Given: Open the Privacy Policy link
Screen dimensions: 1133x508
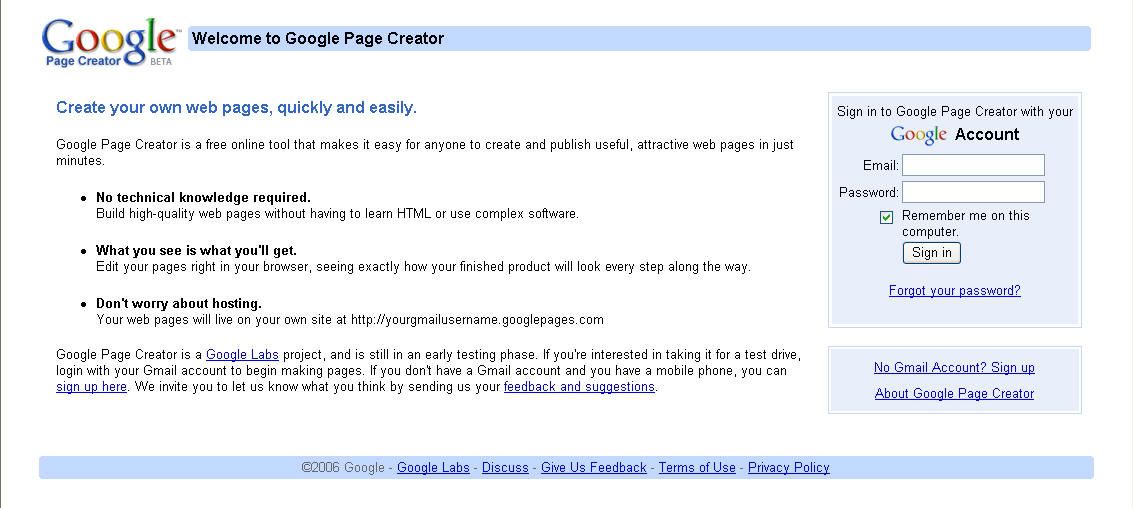Looking at the screenshot, I should click(x=788, y=468).
